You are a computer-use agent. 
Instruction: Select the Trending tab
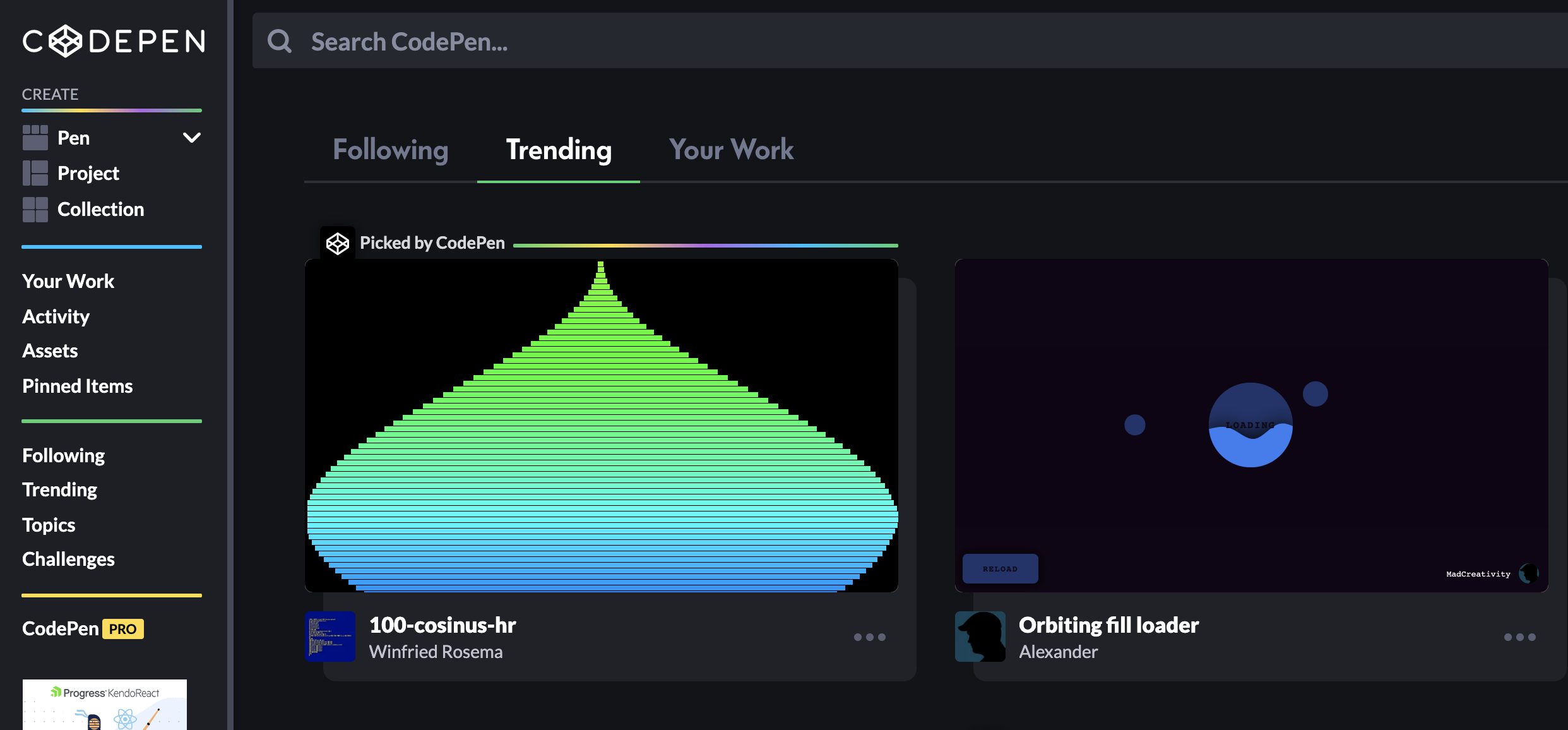point(558,150)
